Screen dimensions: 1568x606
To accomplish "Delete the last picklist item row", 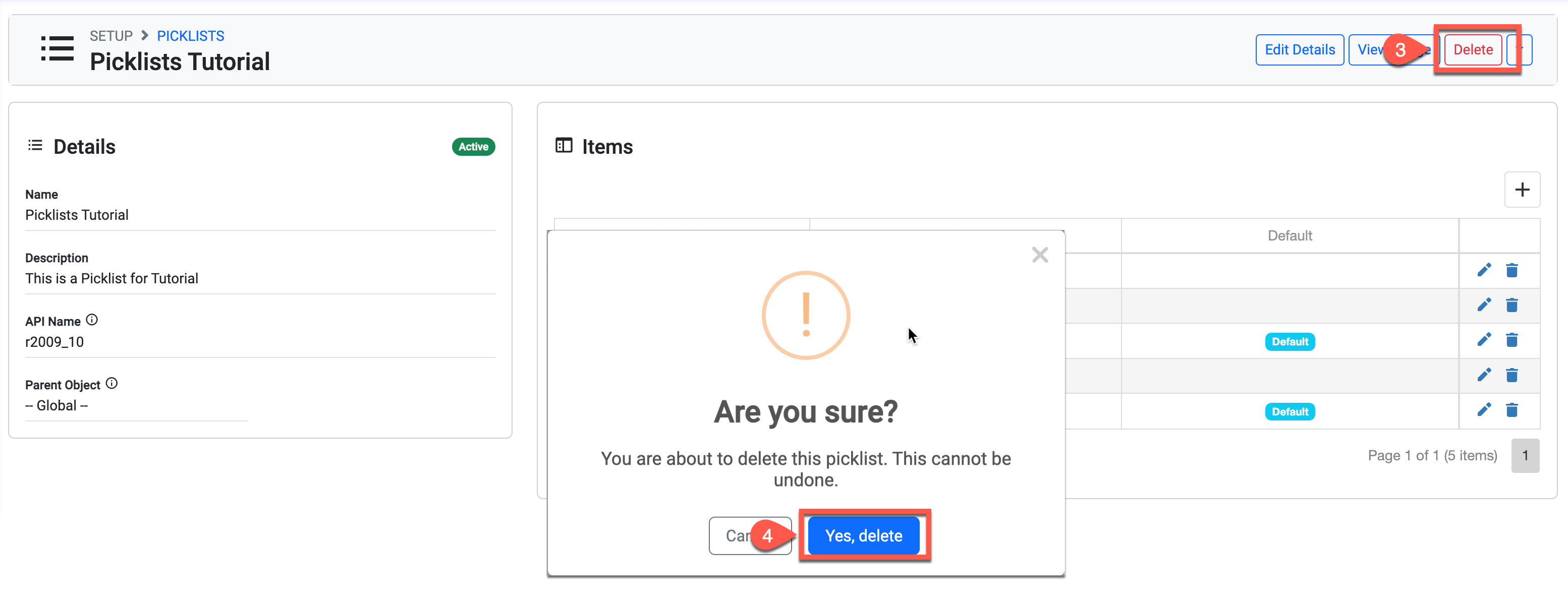I will [x=1511, y=410].
